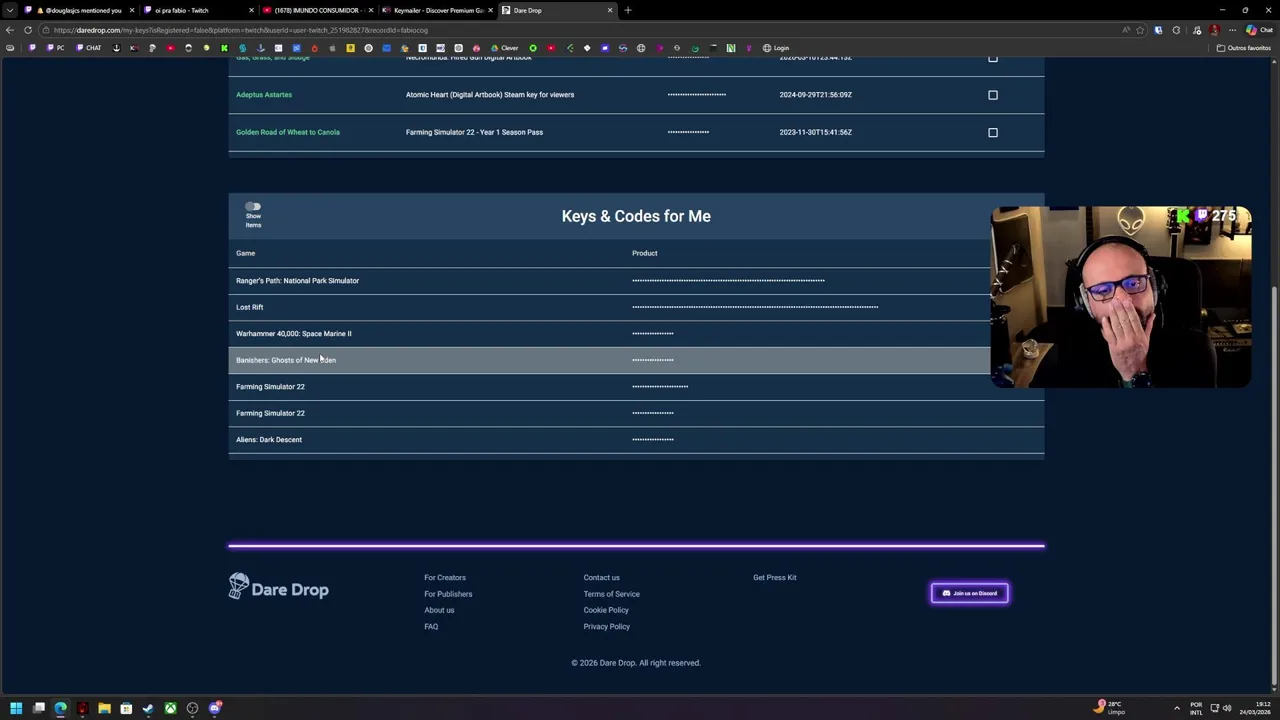This screenshot has height=720, width=1280.
Task: Open the Golden Road of Wheat to Canola link
Action: click(x=288, y=132)
